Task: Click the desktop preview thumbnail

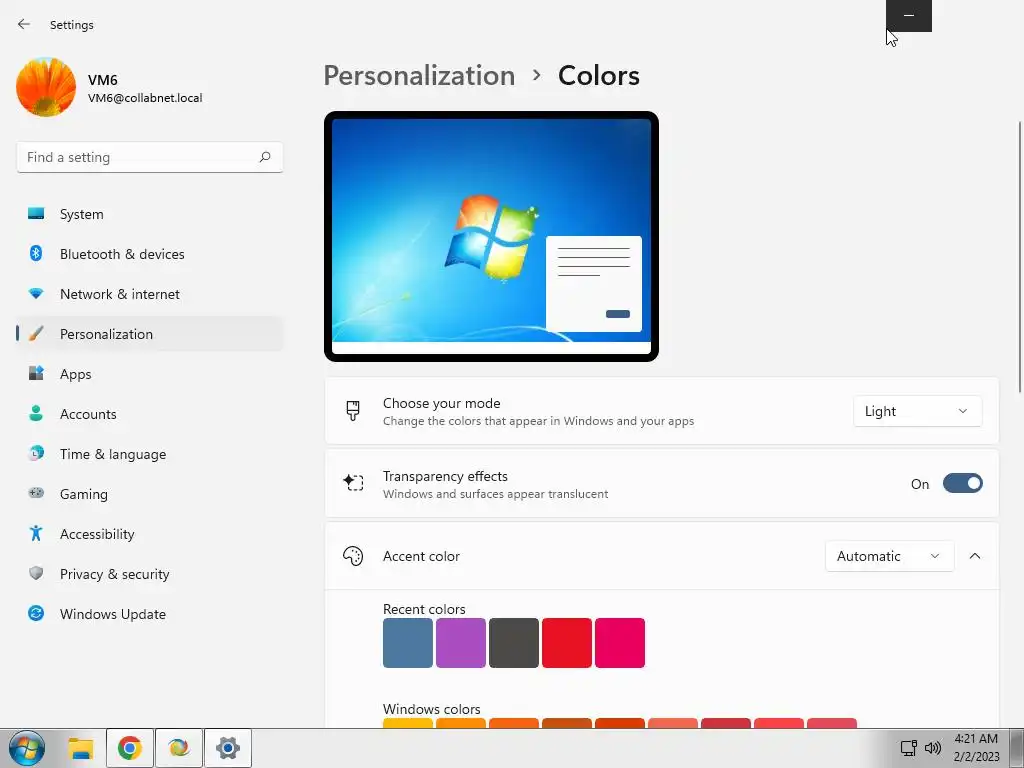Action: 491,236
